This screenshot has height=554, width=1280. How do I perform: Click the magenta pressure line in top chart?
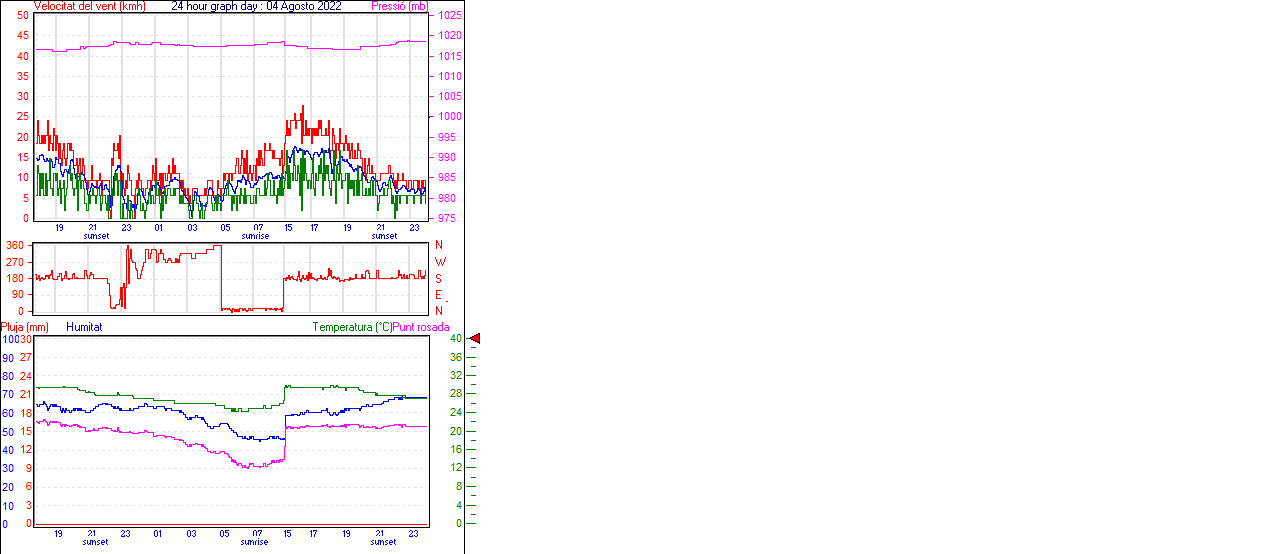tap(200, 45)
